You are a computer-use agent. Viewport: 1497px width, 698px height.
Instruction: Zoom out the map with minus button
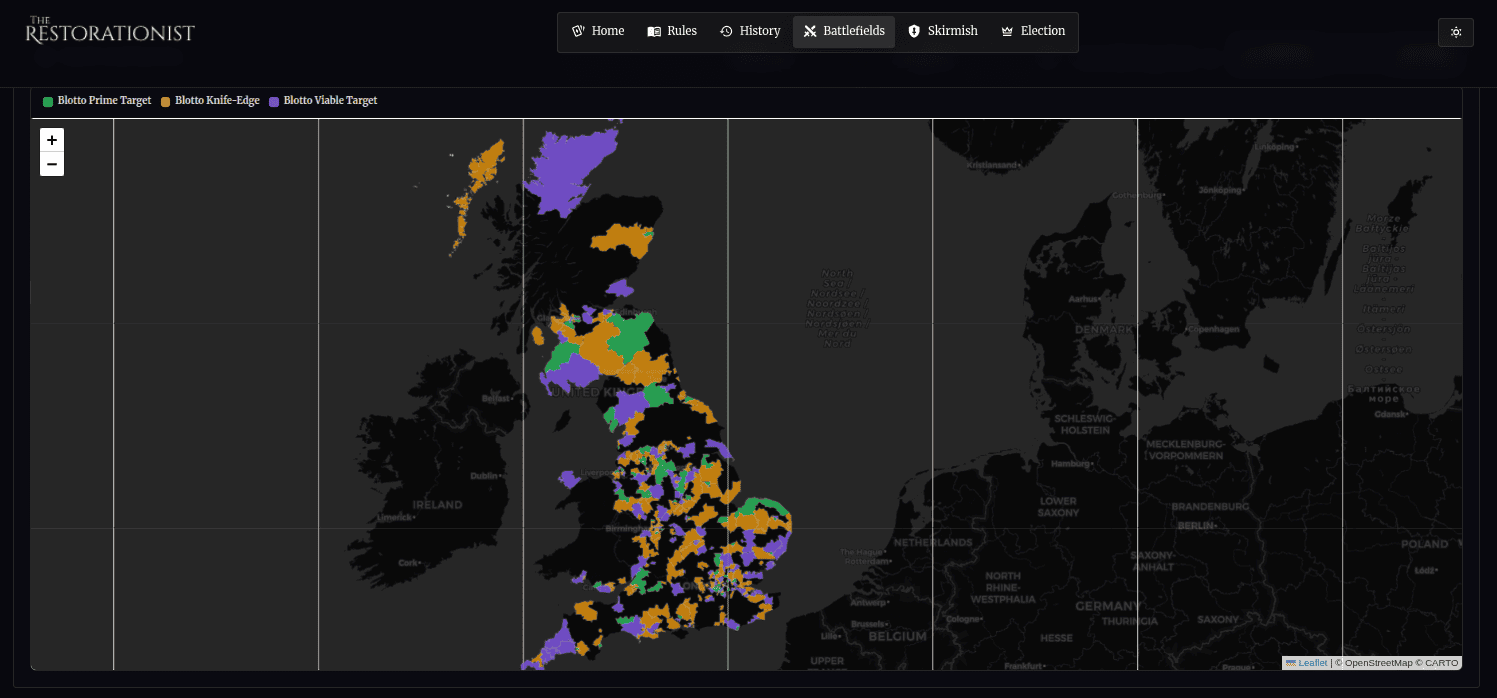coord(52,164)
